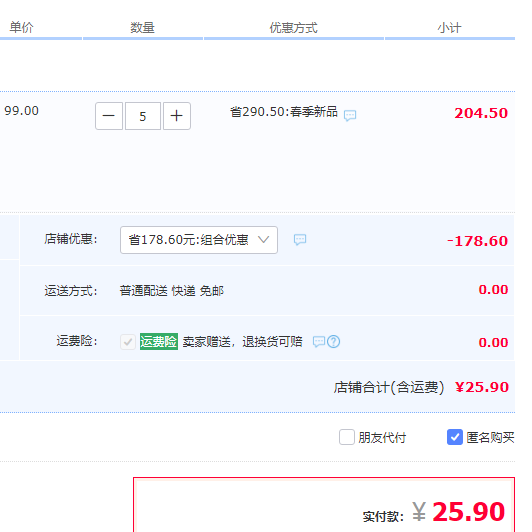The height and width of the screenshot is (532, 532).
Task: Enable the 朋友代付 checkbox
Action: (x=347, y=437)
